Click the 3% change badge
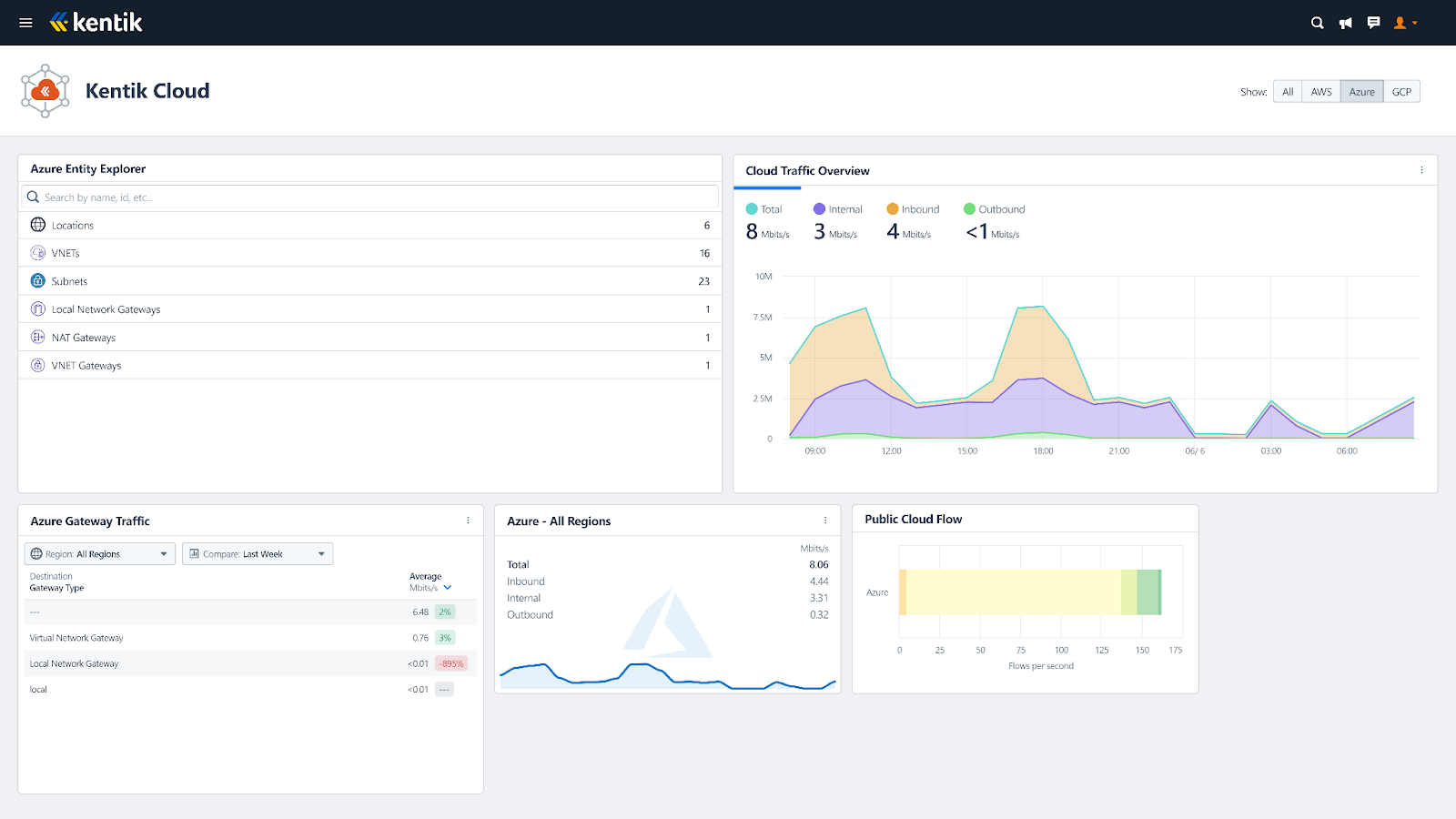This screenshot has height=819, width=1456. [x=445, y=638]
